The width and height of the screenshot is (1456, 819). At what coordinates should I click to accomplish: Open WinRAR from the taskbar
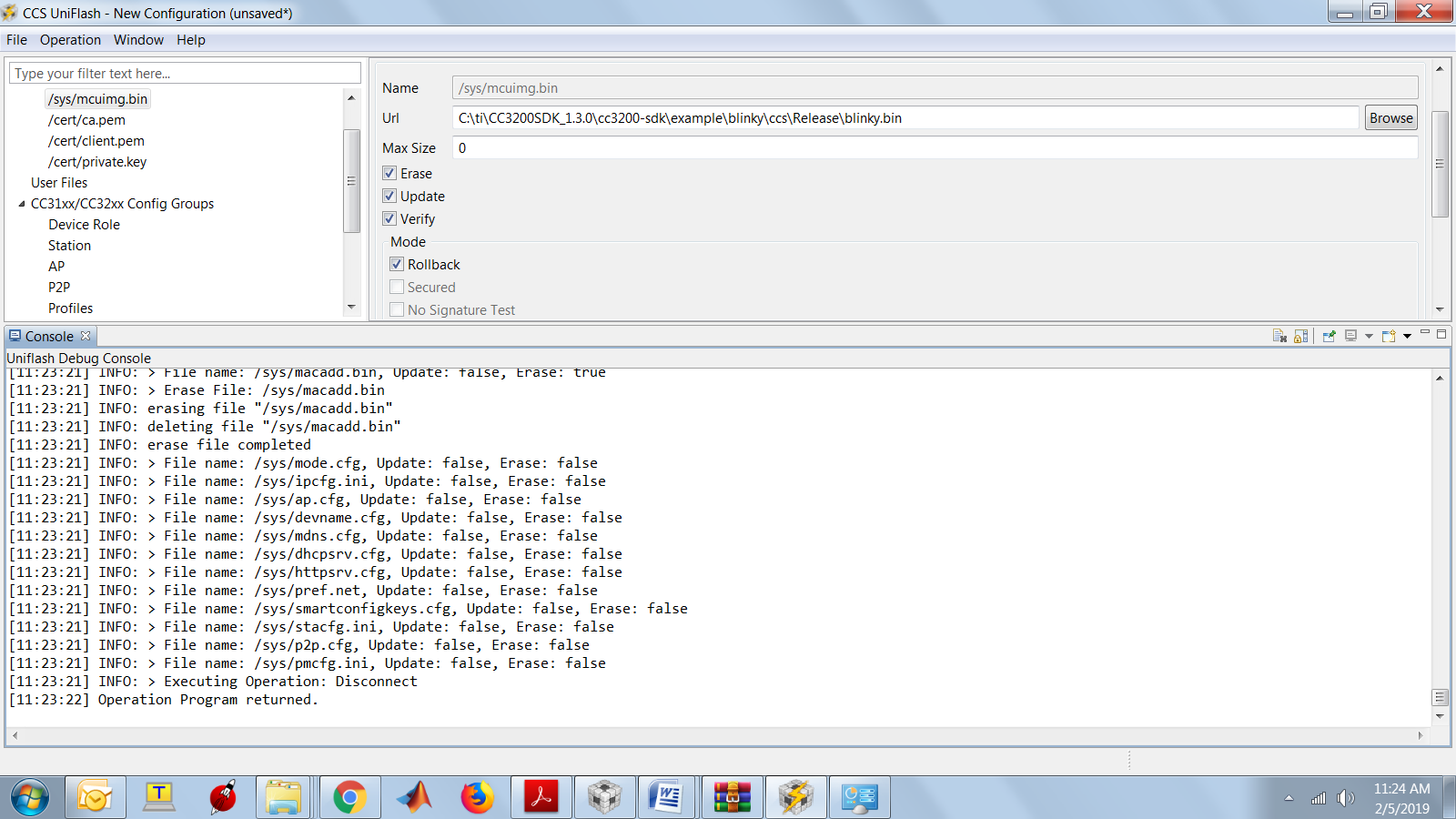tap(732, 798)
